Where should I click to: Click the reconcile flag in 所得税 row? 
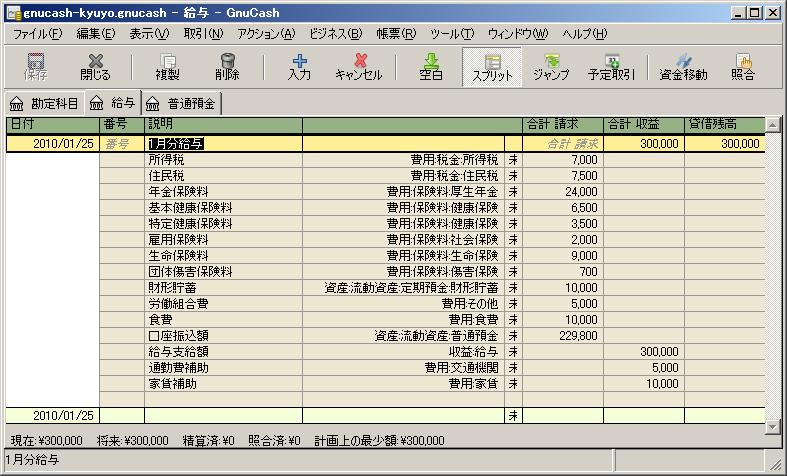click(512, 160)
